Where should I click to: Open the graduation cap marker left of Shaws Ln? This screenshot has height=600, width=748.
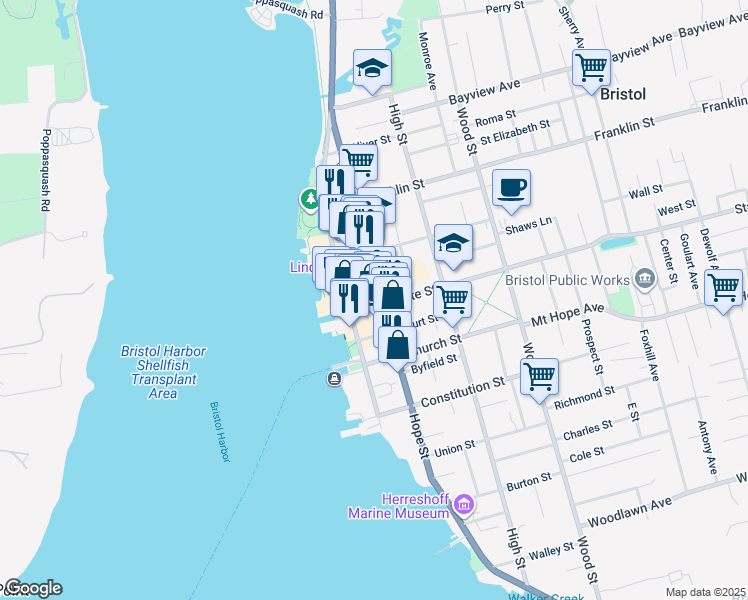[x=453, y=247]
